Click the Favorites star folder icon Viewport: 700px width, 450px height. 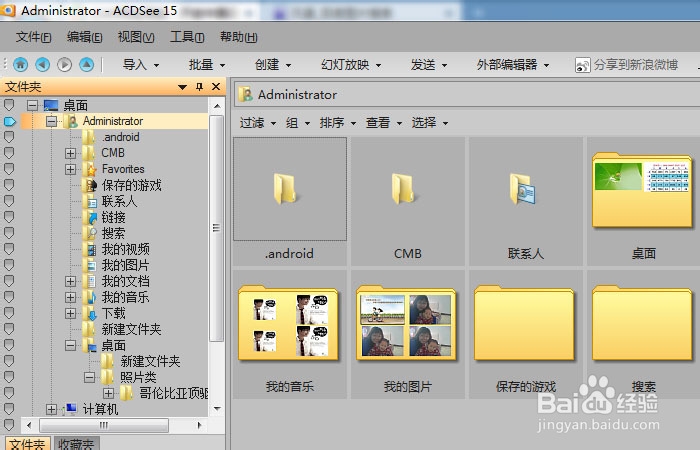point(90,169)
